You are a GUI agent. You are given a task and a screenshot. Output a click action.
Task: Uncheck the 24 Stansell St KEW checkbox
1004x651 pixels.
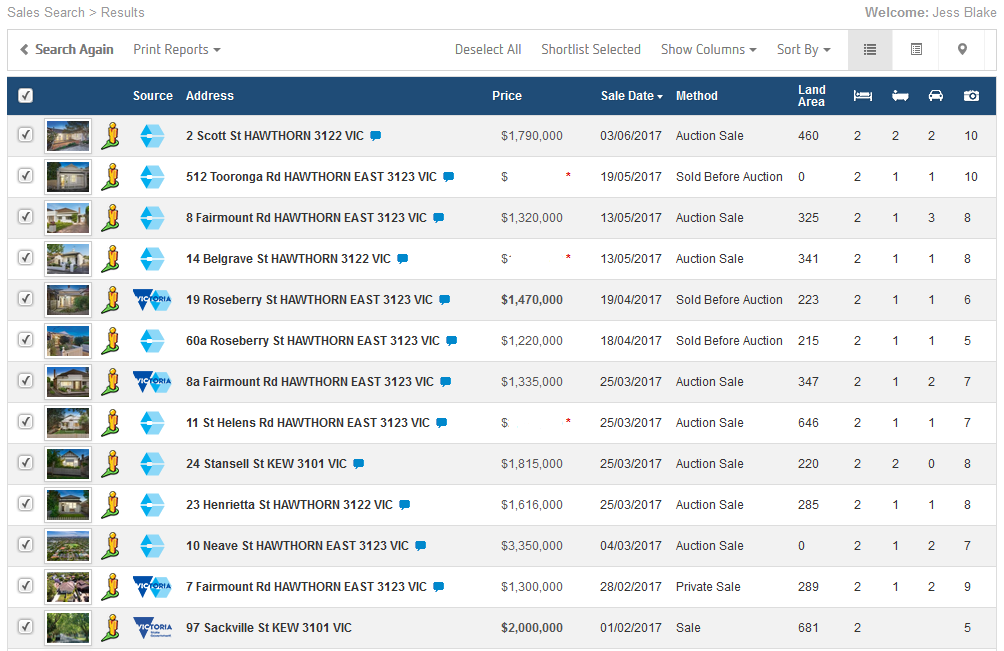26,463
